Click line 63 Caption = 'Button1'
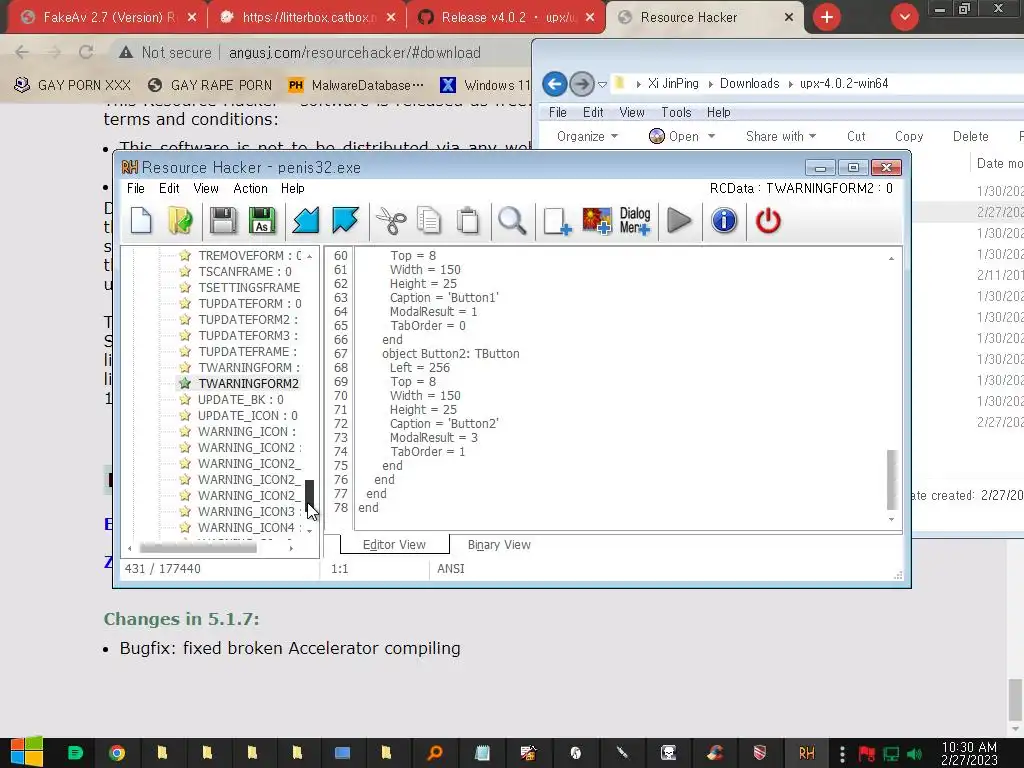 [444, 298]
